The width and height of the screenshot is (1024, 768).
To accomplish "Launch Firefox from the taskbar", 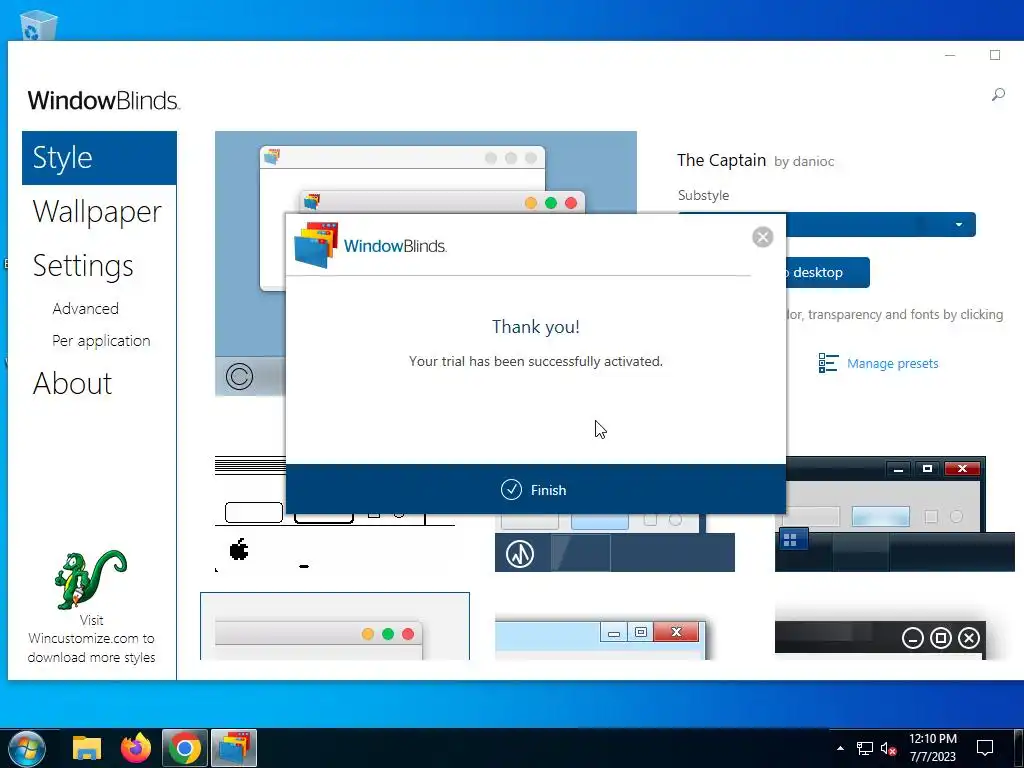I will click(136, 748).
